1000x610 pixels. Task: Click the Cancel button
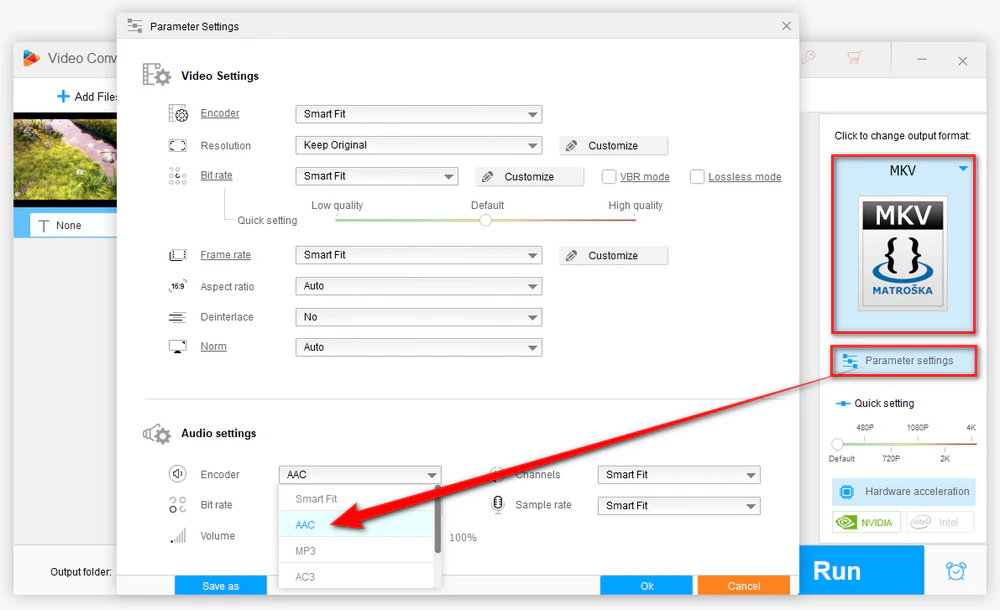[744, 585]
